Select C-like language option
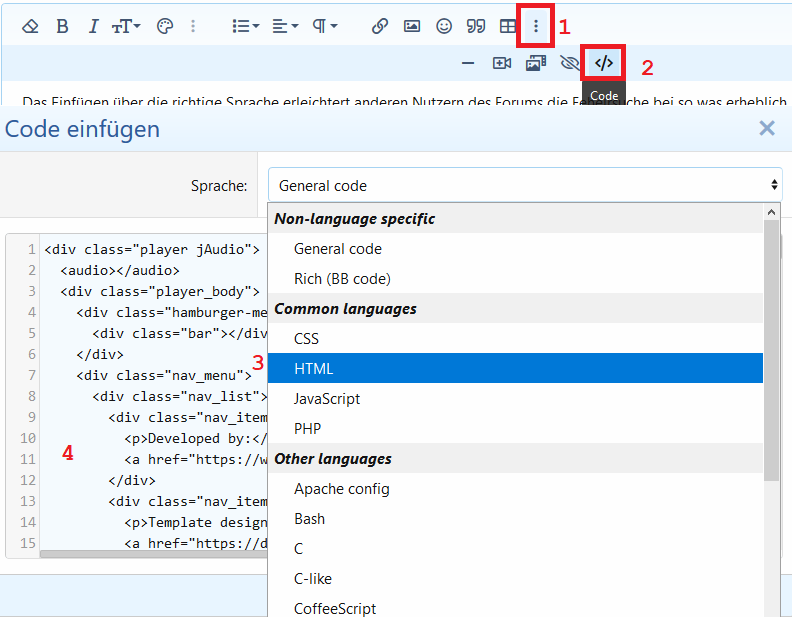 [x=515, y=579]
